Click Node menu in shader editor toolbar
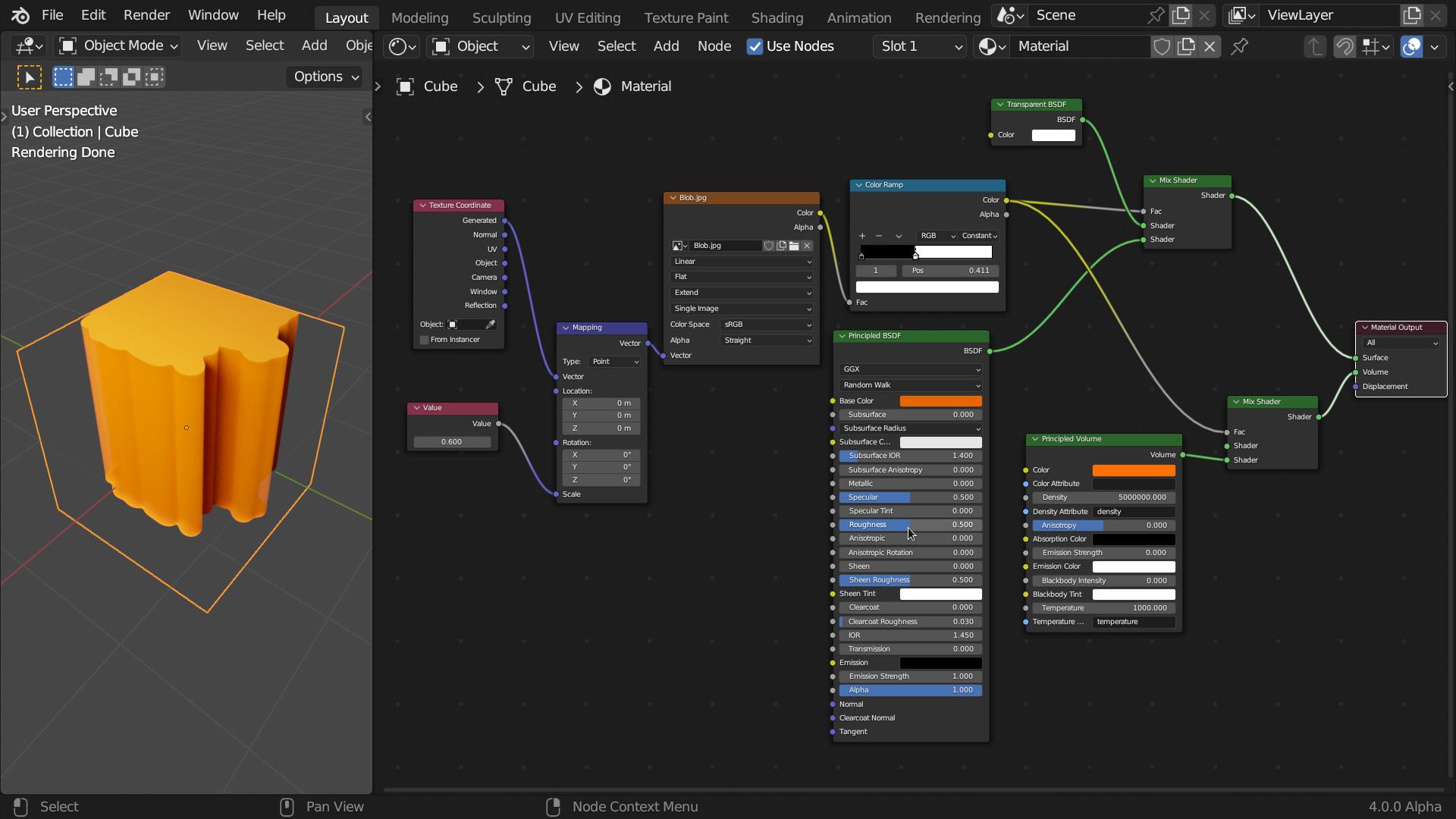This screenshot has width=1456, height=819. point(715,46)
